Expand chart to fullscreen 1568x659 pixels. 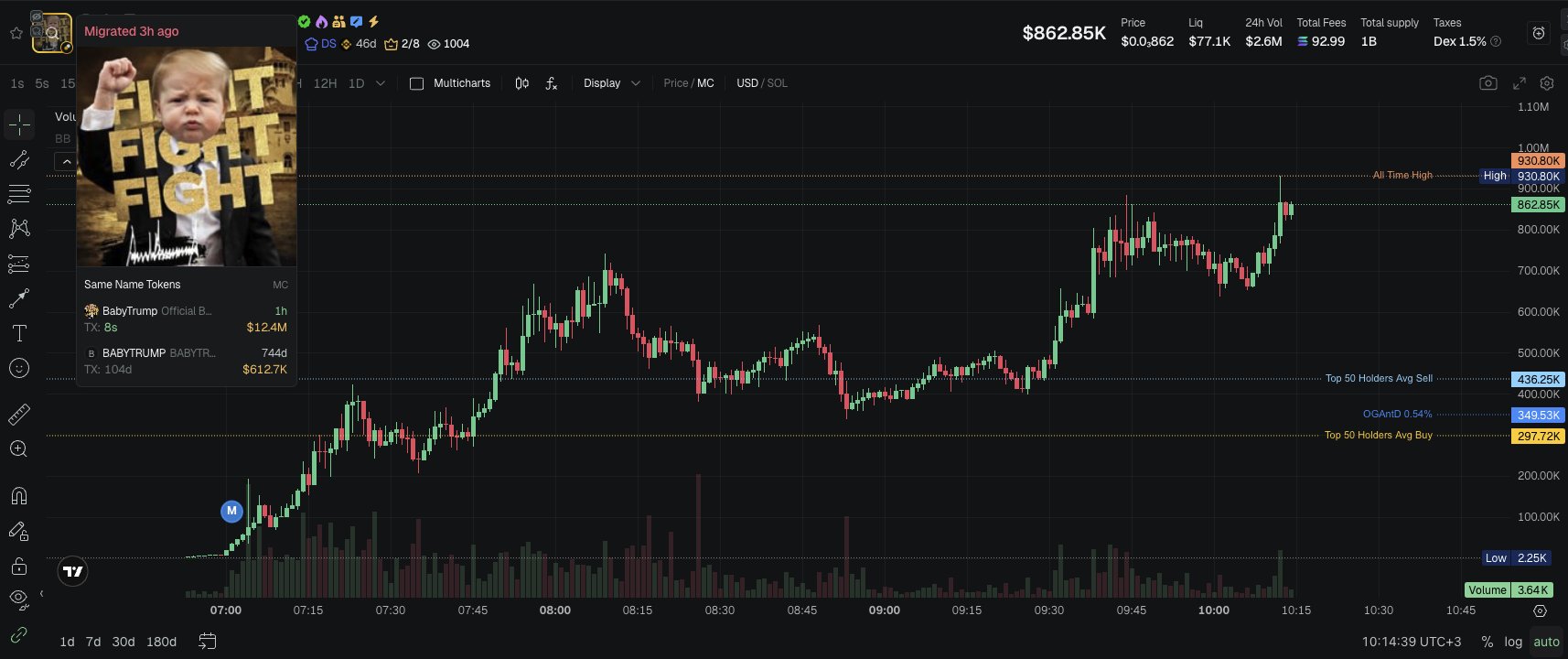tap(1520, 83)
